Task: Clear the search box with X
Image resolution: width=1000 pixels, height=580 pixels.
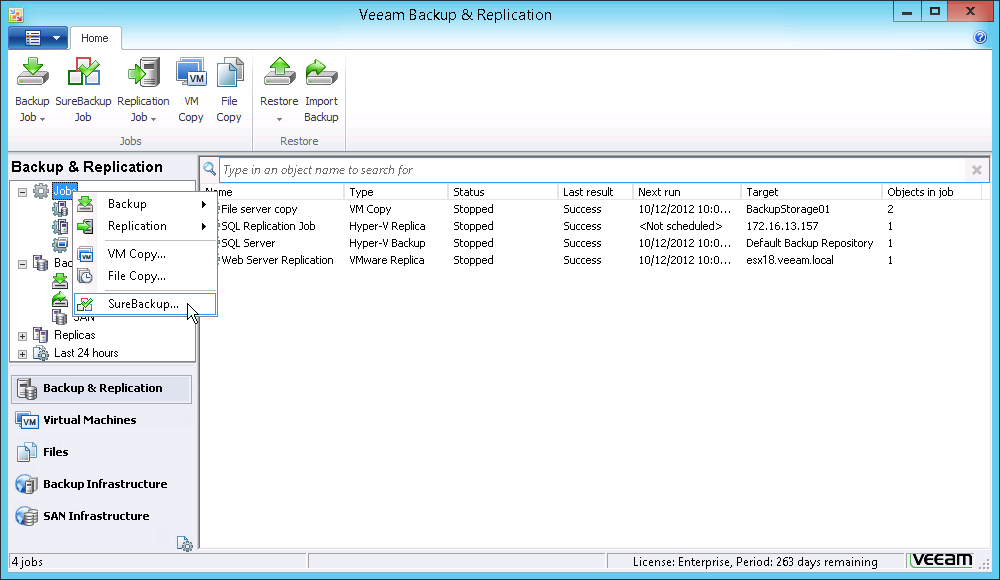Action: coord(976,170)
